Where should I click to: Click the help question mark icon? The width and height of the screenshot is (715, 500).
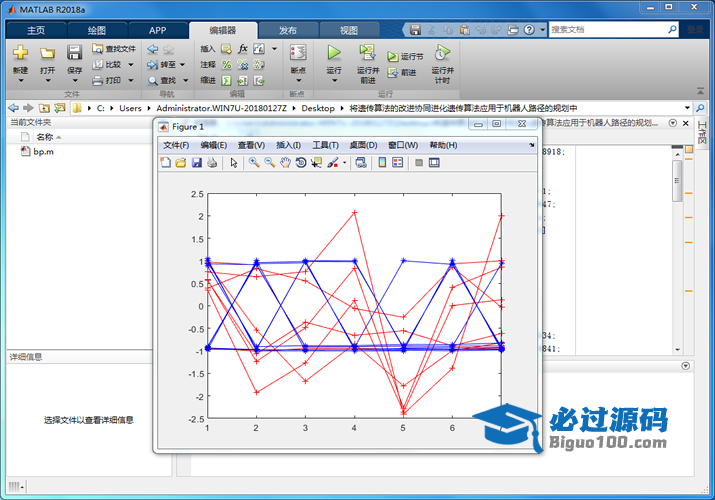coord(529,30)
